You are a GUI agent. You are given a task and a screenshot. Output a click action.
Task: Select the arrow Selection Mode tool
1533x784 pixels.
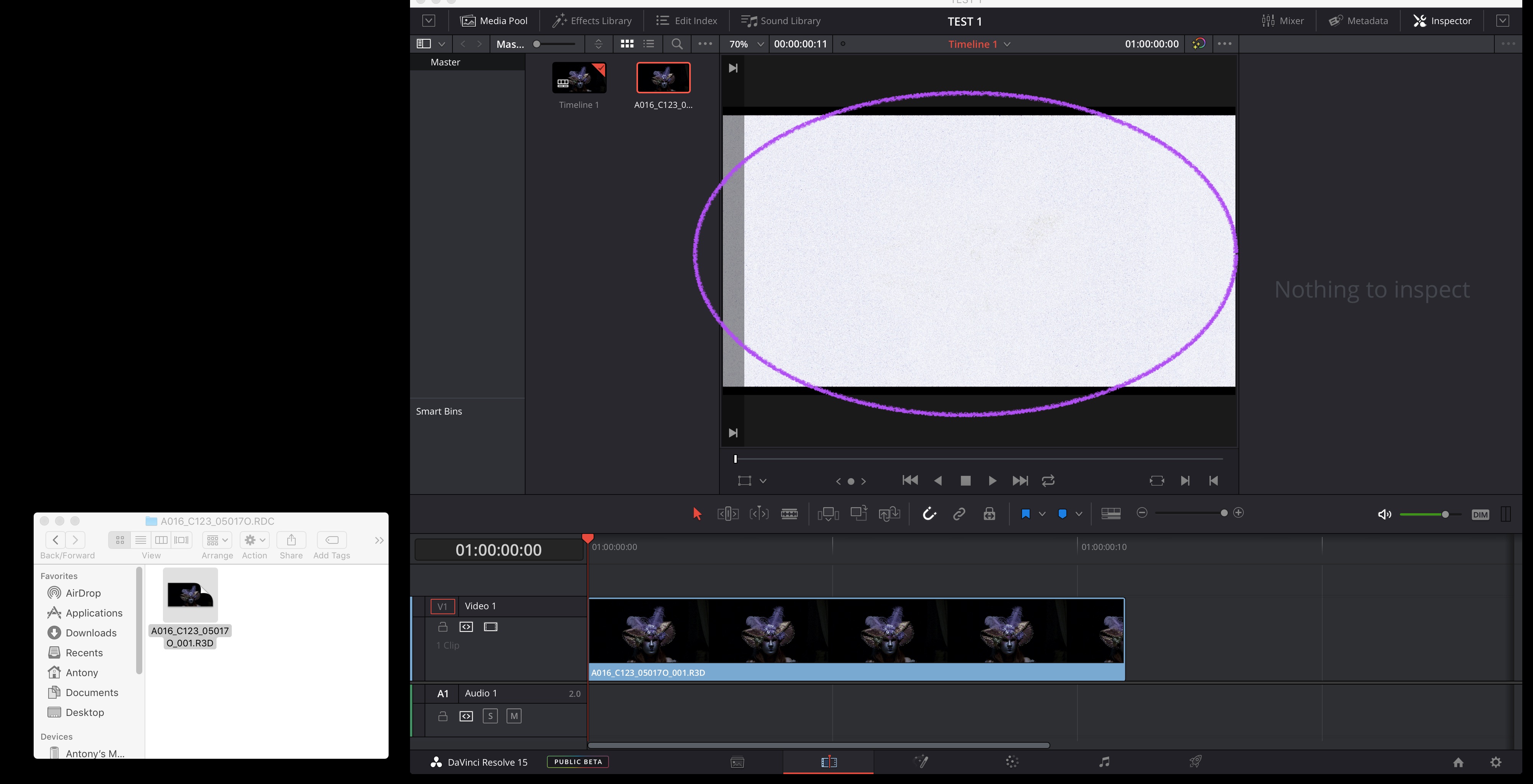[697, 514]
